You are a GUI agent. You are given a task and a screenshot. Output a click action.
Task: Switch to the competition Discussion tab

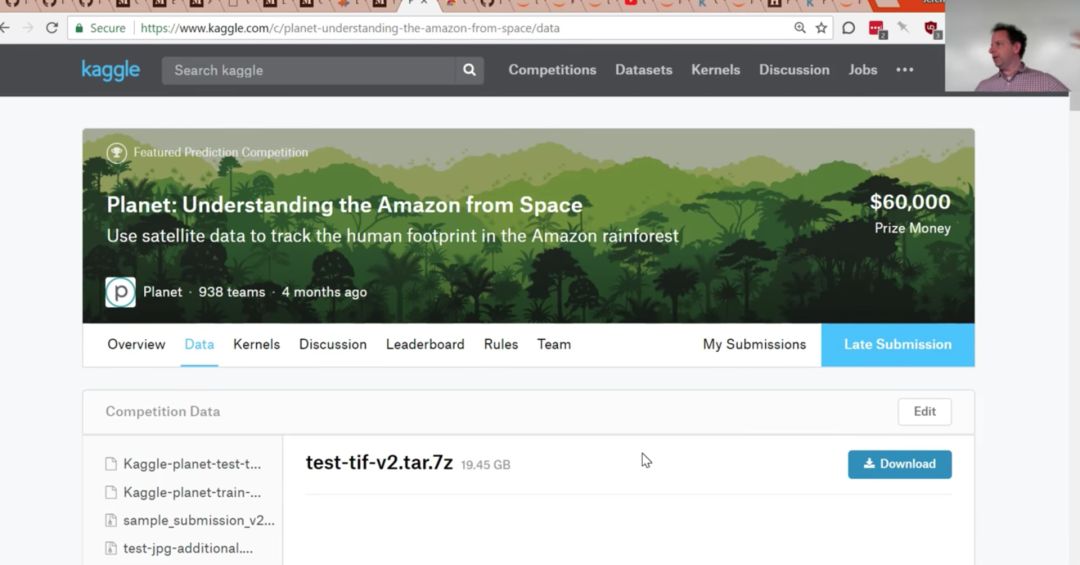tap(333, 345)
